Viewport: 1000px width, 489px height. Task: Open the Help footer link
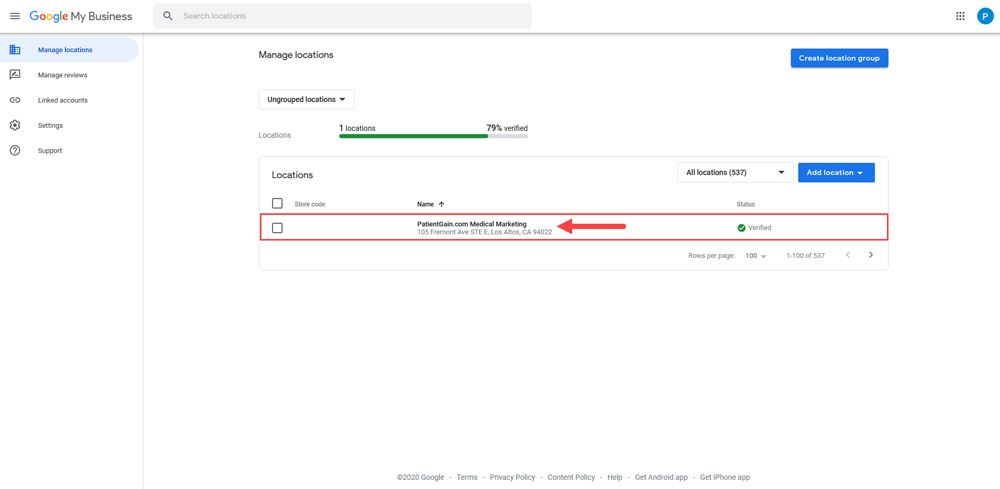point(615,477)
